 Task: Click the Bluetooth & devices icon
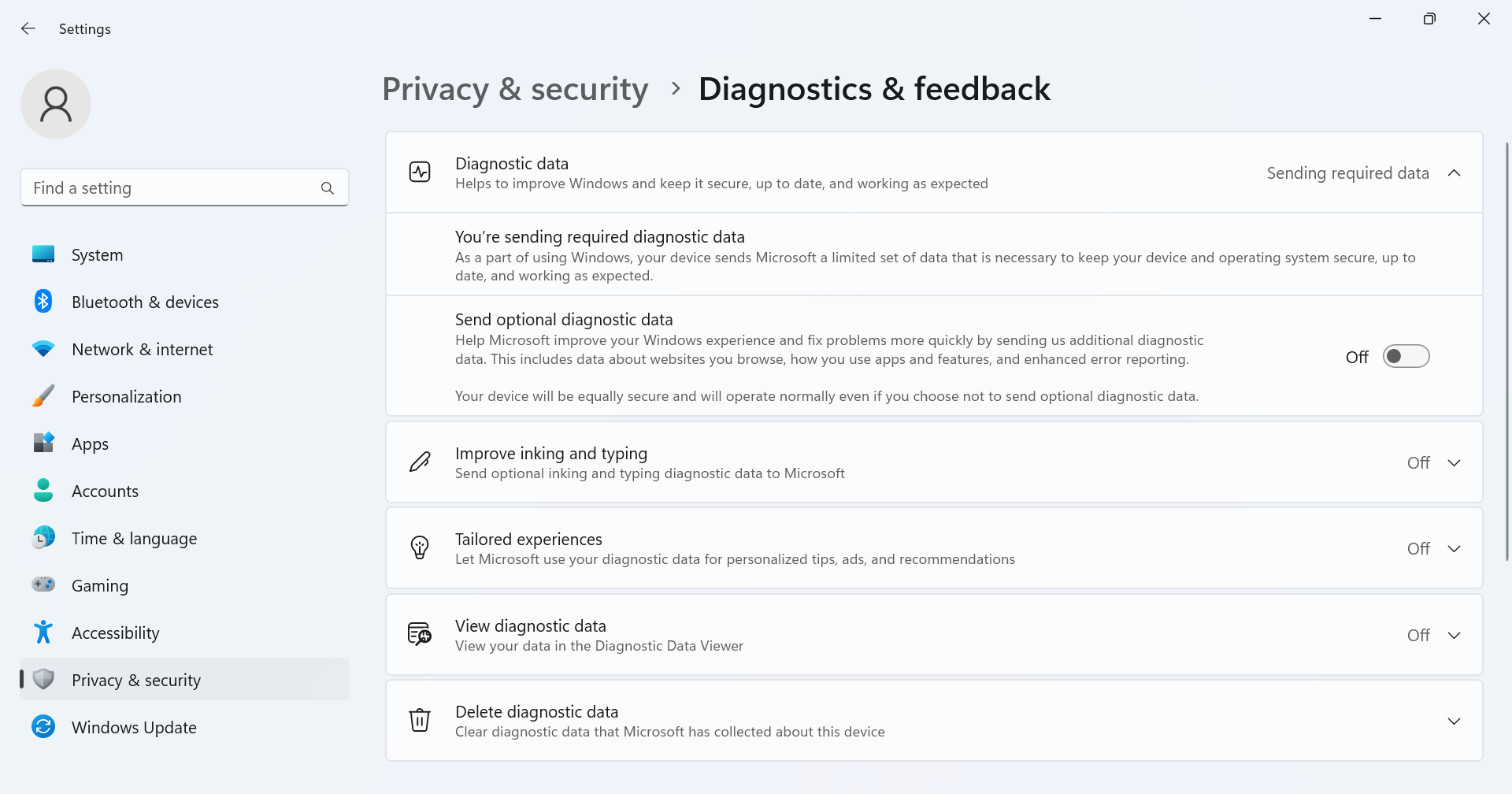[43, 302]
